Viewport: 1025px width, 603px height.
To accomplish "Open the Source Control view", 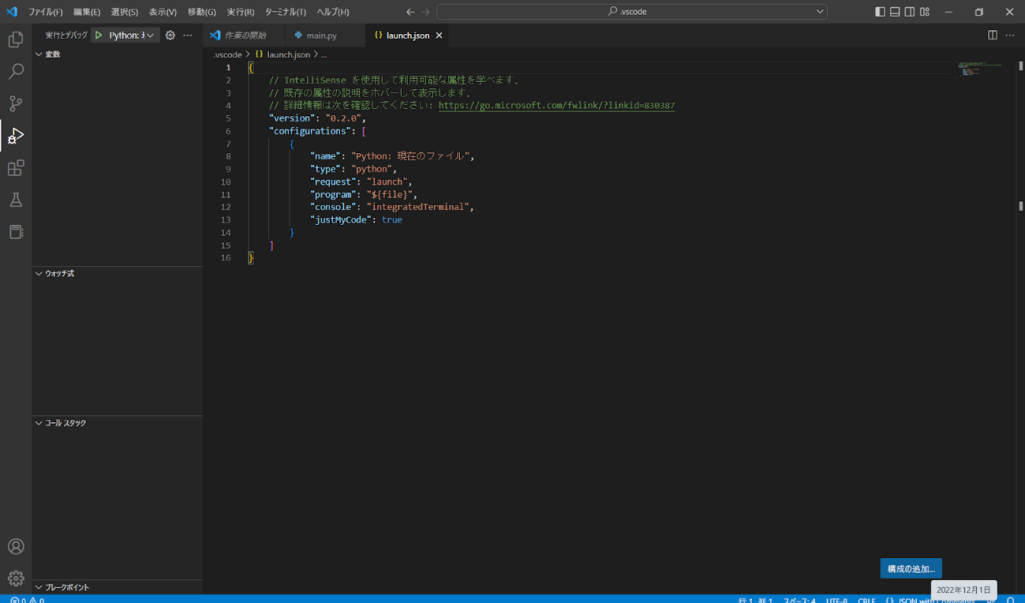I will pos(16,103).
